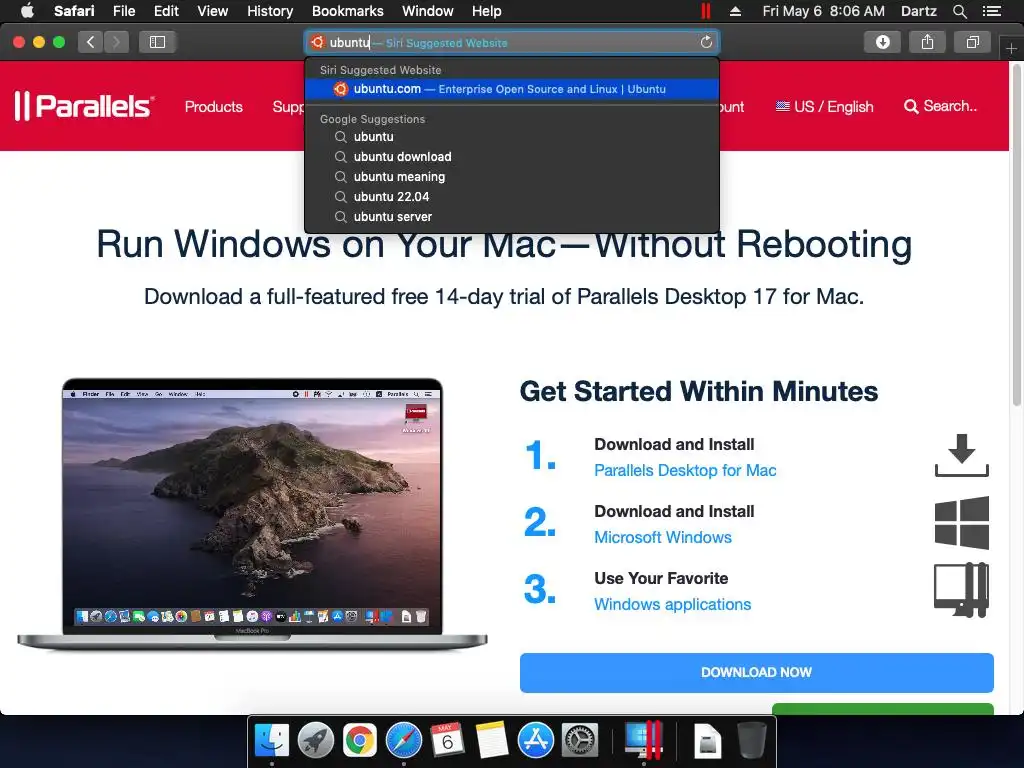Reload the page with the refresh icon

click(x=706, y=42)
